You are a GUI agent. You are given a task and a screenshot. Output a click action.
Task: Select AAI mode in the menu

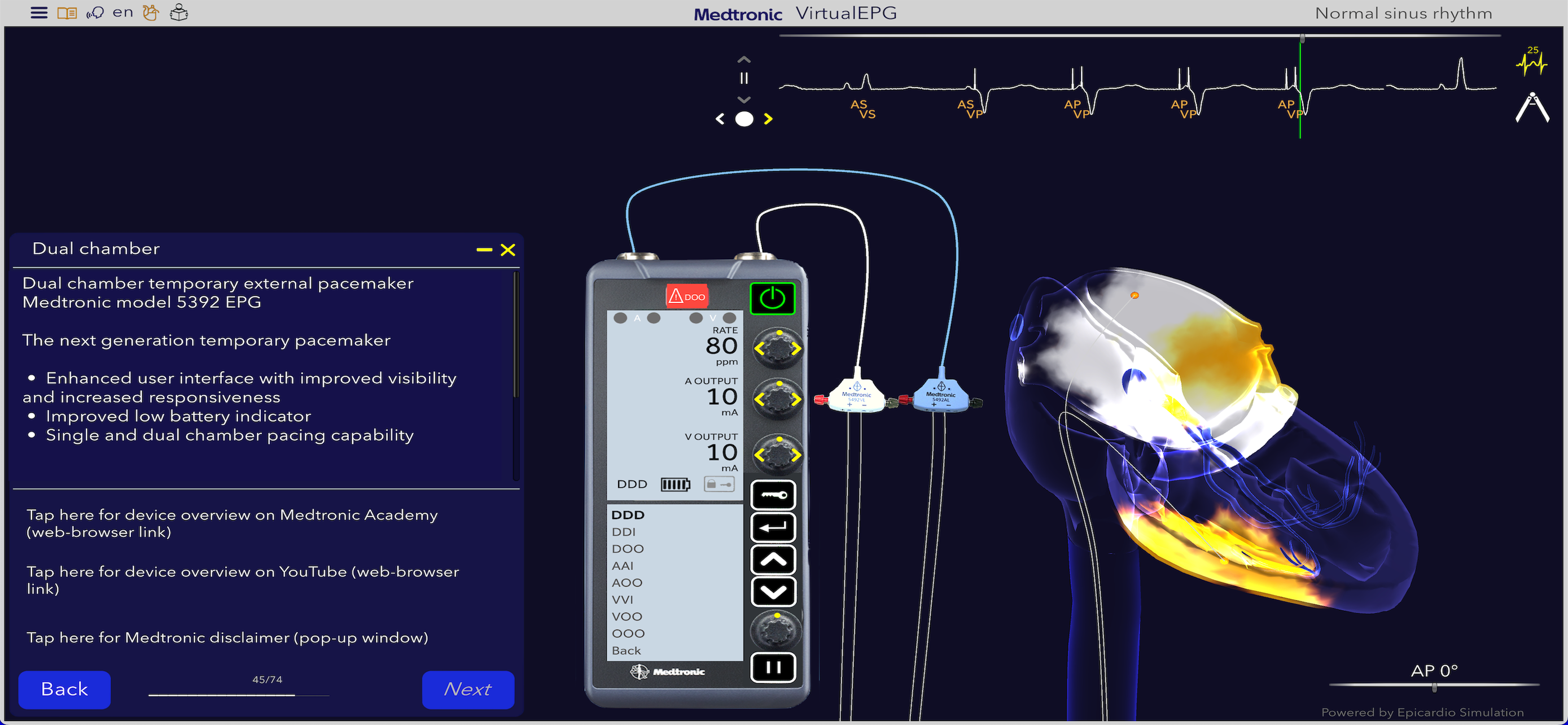(x=623, y=566)
